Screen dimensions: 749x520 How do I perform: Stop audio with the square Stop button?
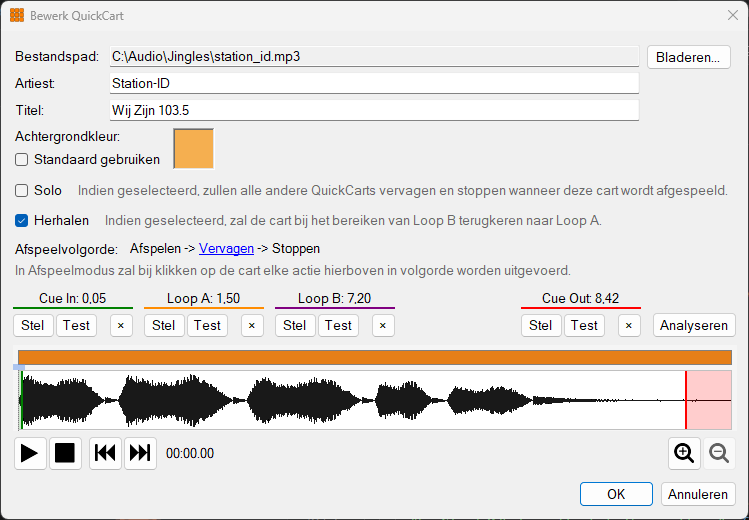(x=65, y=453)
